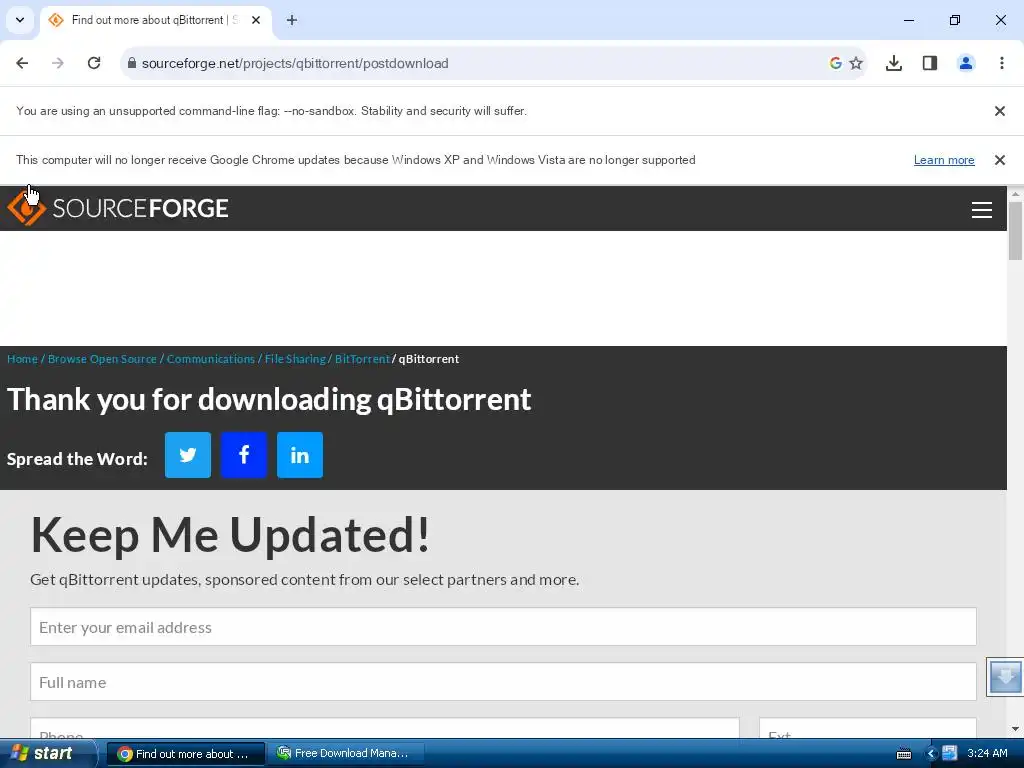Open Chrome three-dot menu
Viewport: 1024px width, 768px height.
coord(1002,63)
